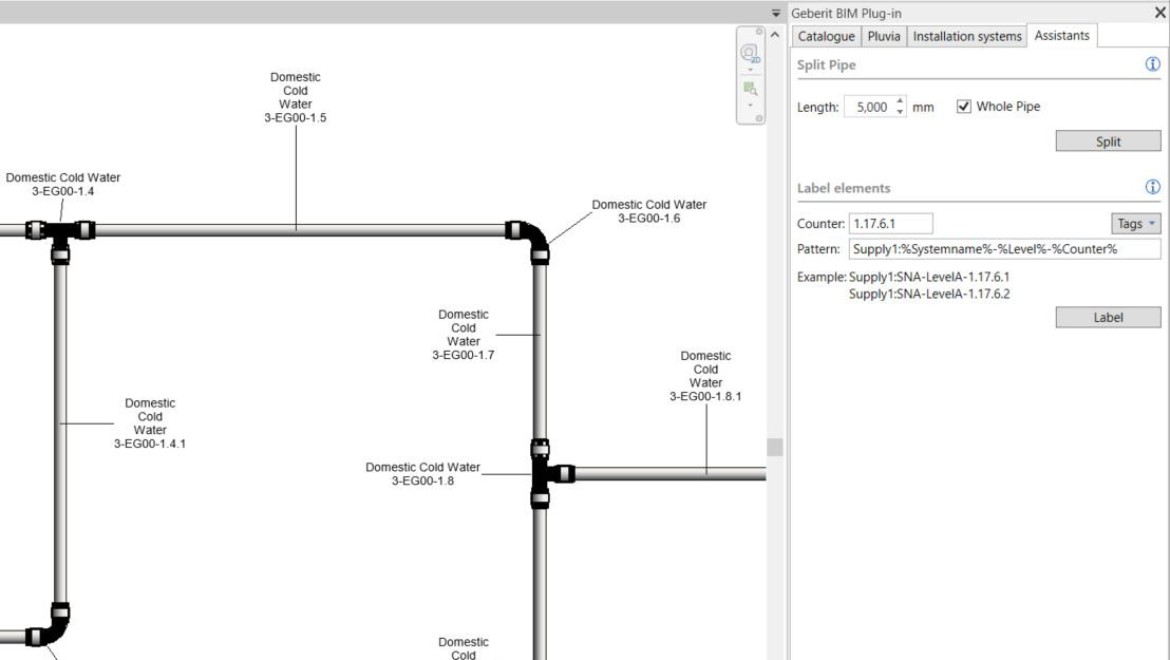Screen dimensions: 1170x660
Task: Open info for Split Pipe section
Action: click(1152, 64)
